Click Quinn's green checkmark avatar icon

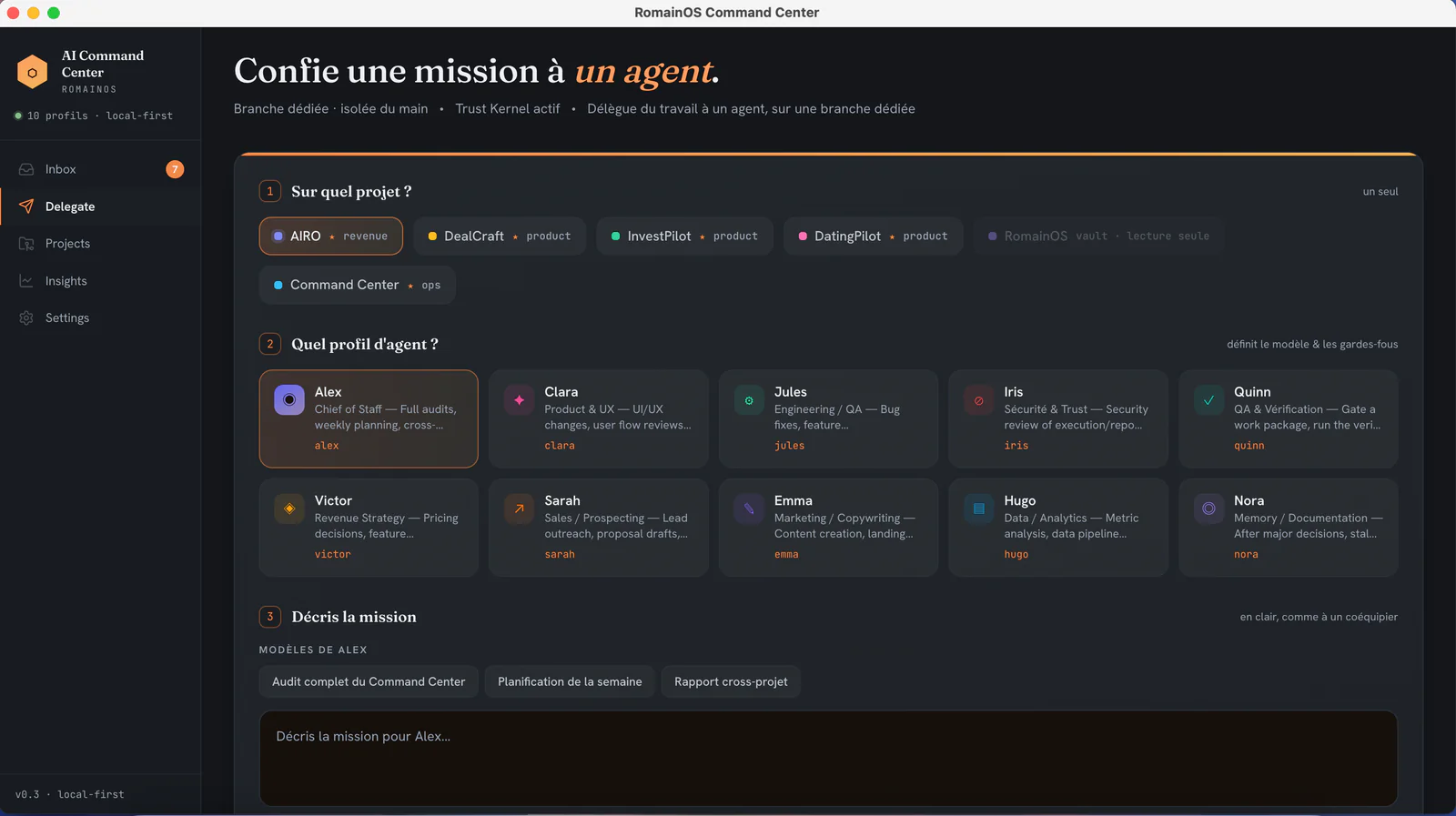click(x=1208, y=399)
